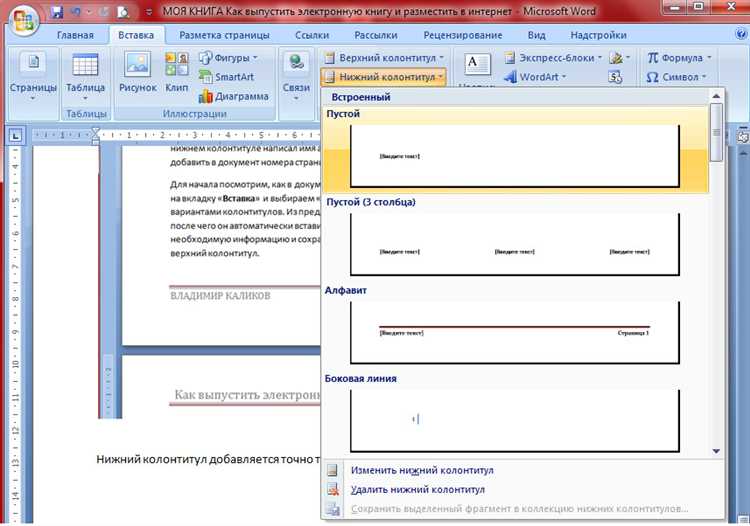The image size is (750, 526).
Task: Open Экспресс-блоки quick parts
Action: 553,58
